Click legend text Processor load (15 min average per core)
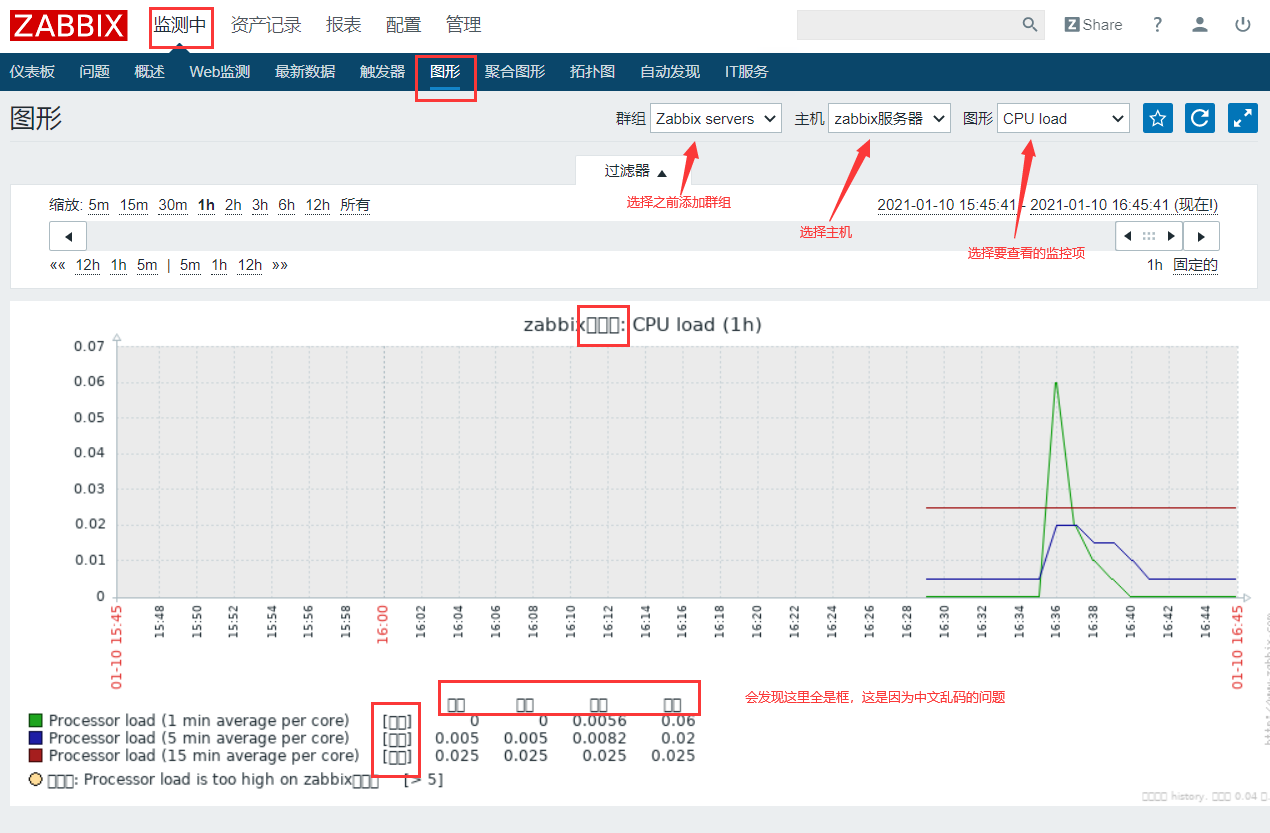 point(203,756)
